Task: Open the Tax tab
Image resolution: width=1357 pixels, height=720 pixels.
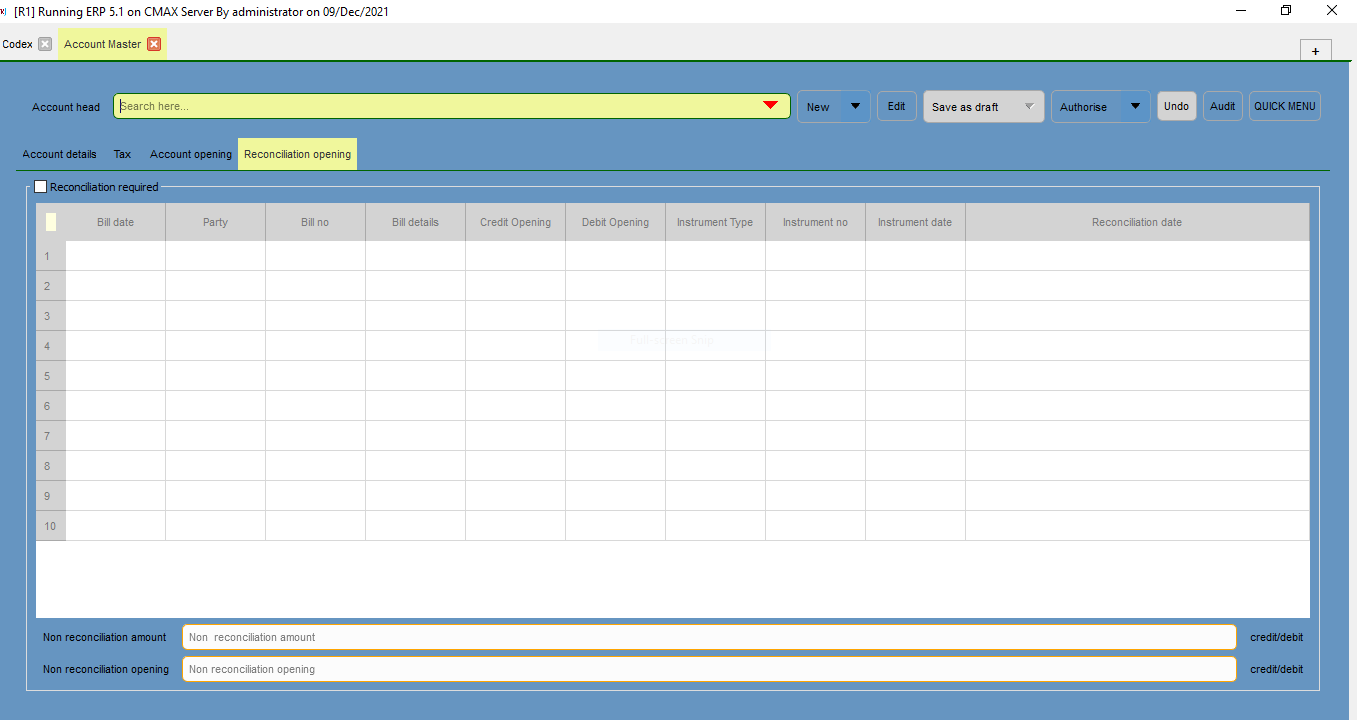Action: (x=122, y=154)
